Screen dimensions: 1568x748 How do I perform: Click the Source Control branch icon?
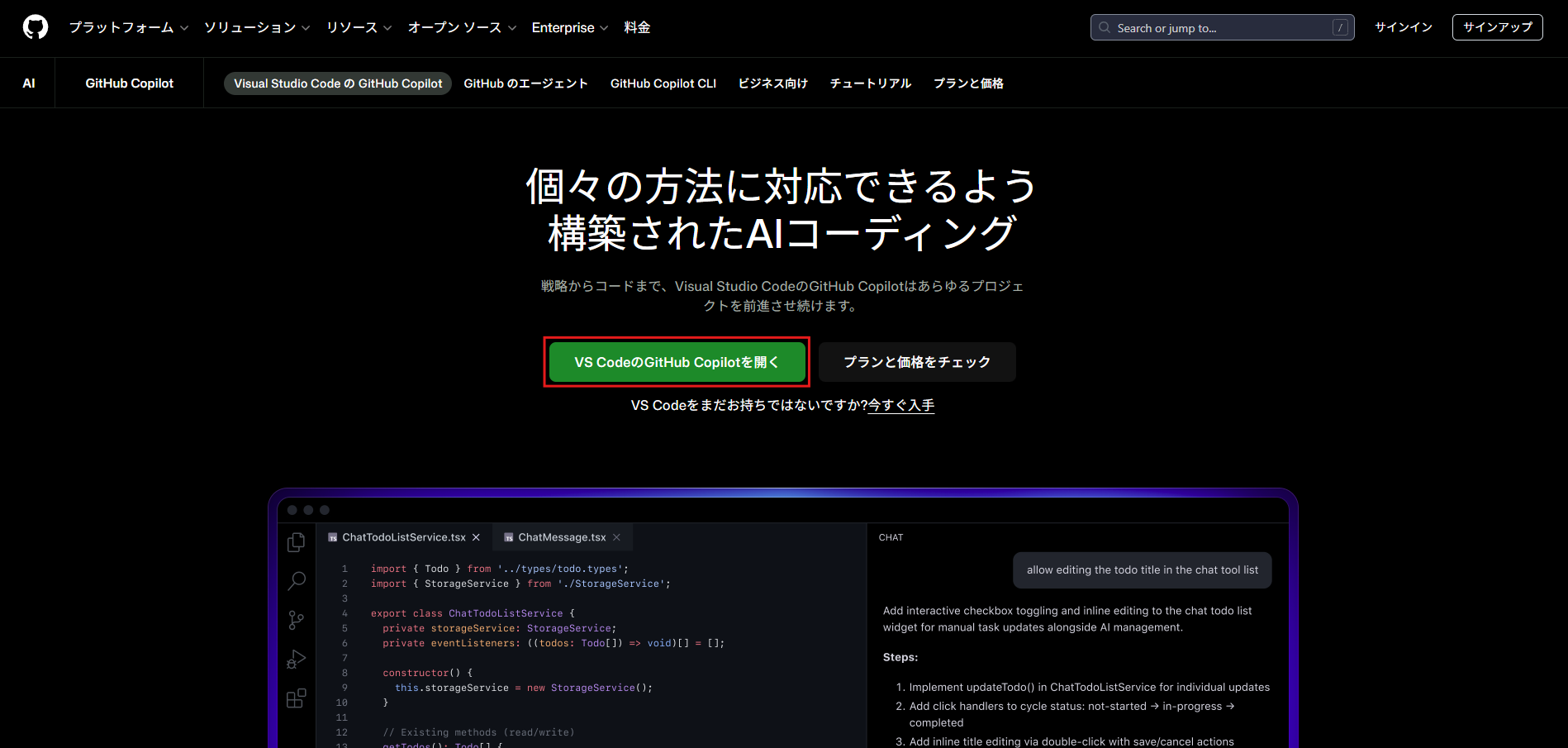click(296, 620)
